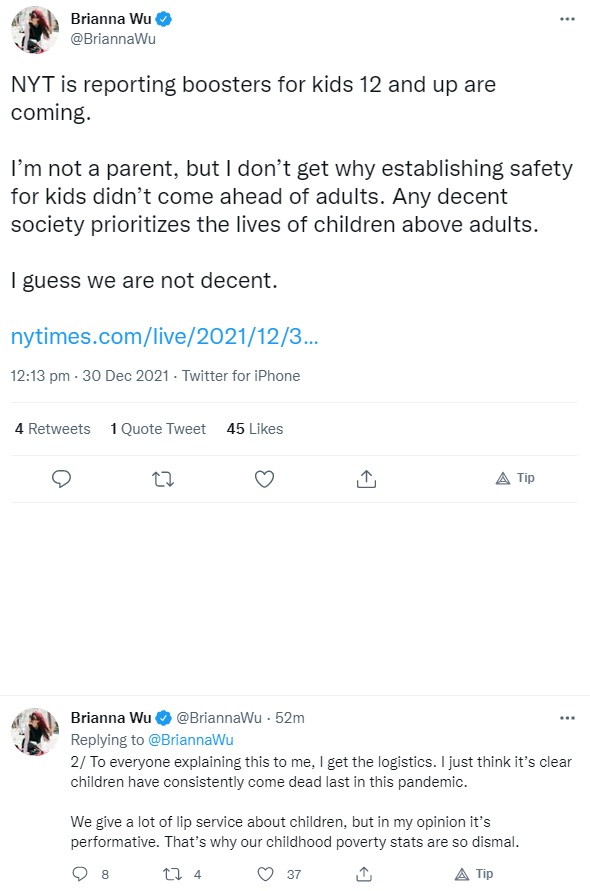View the 45 Likes list
Screen dimensions: 590x891
(255, 428)
